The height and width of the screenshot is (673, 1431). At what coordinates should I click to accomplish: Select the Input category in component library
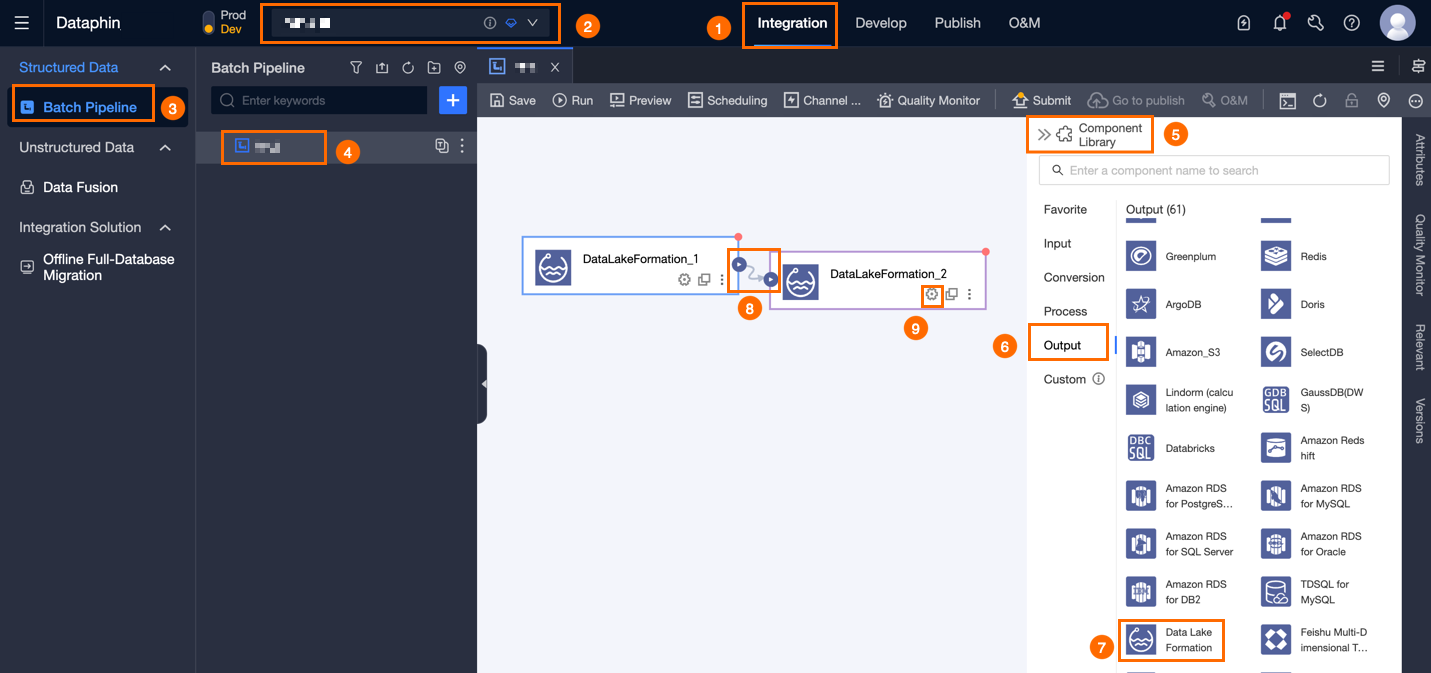(x=1057, y=243)
